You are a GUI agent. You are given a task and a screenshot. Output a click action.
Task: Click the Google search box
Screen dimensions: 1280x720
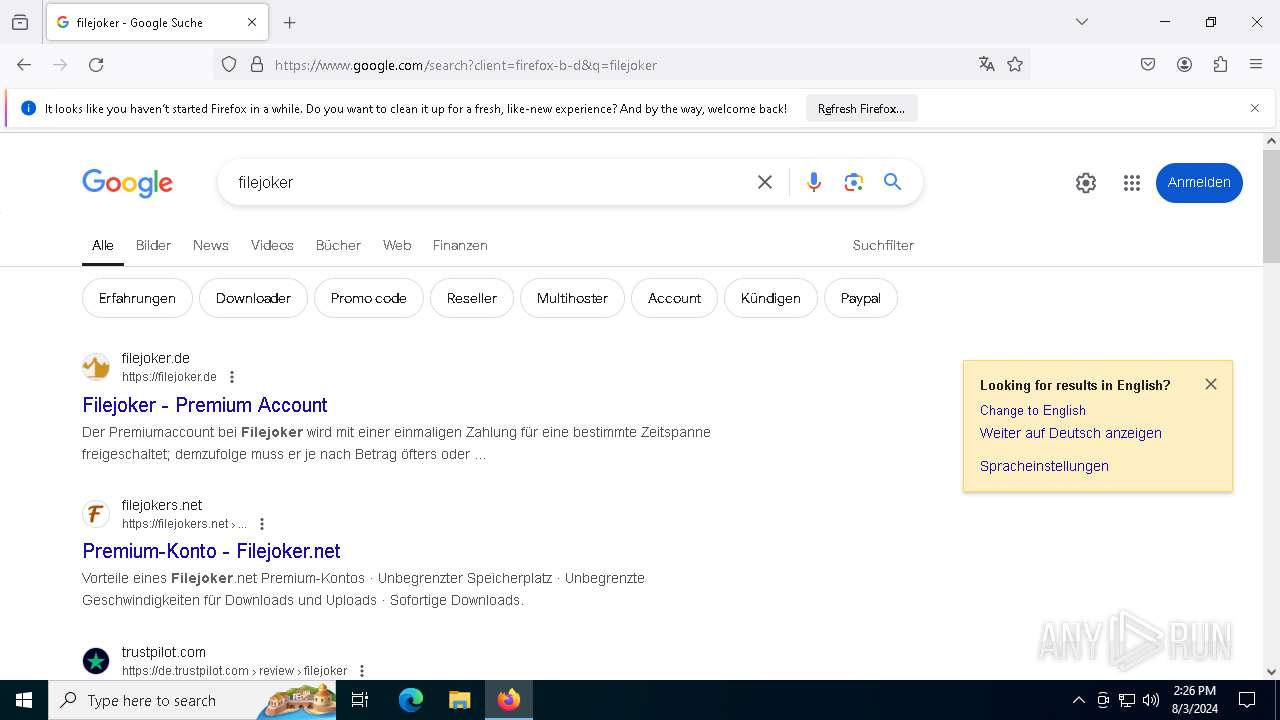(490, 182)
